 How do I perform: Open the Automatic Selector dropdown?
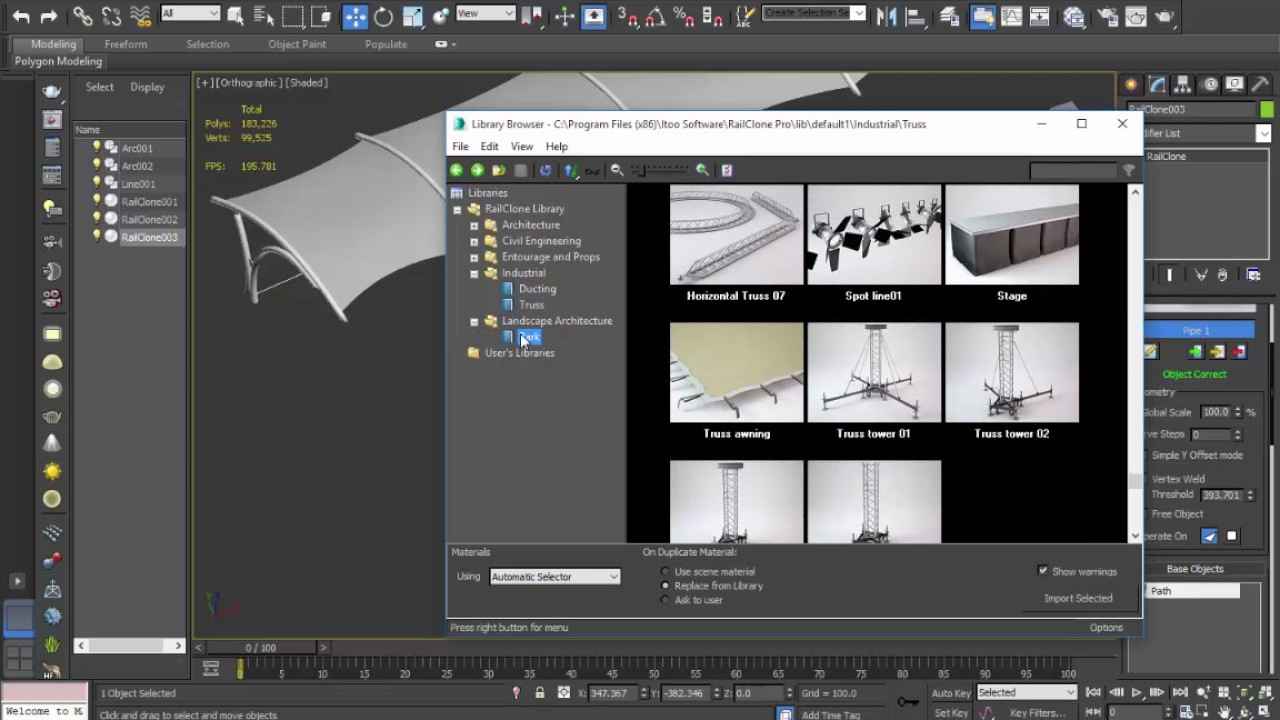pos(555,577)
